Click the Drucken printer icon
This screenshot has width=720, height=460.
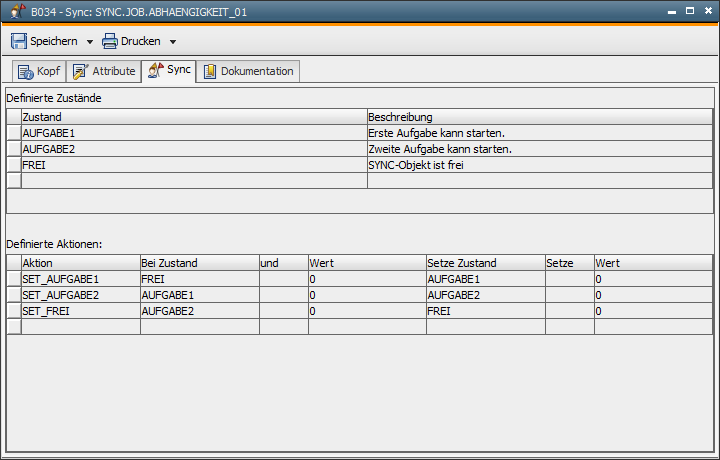tap(110, 41)
